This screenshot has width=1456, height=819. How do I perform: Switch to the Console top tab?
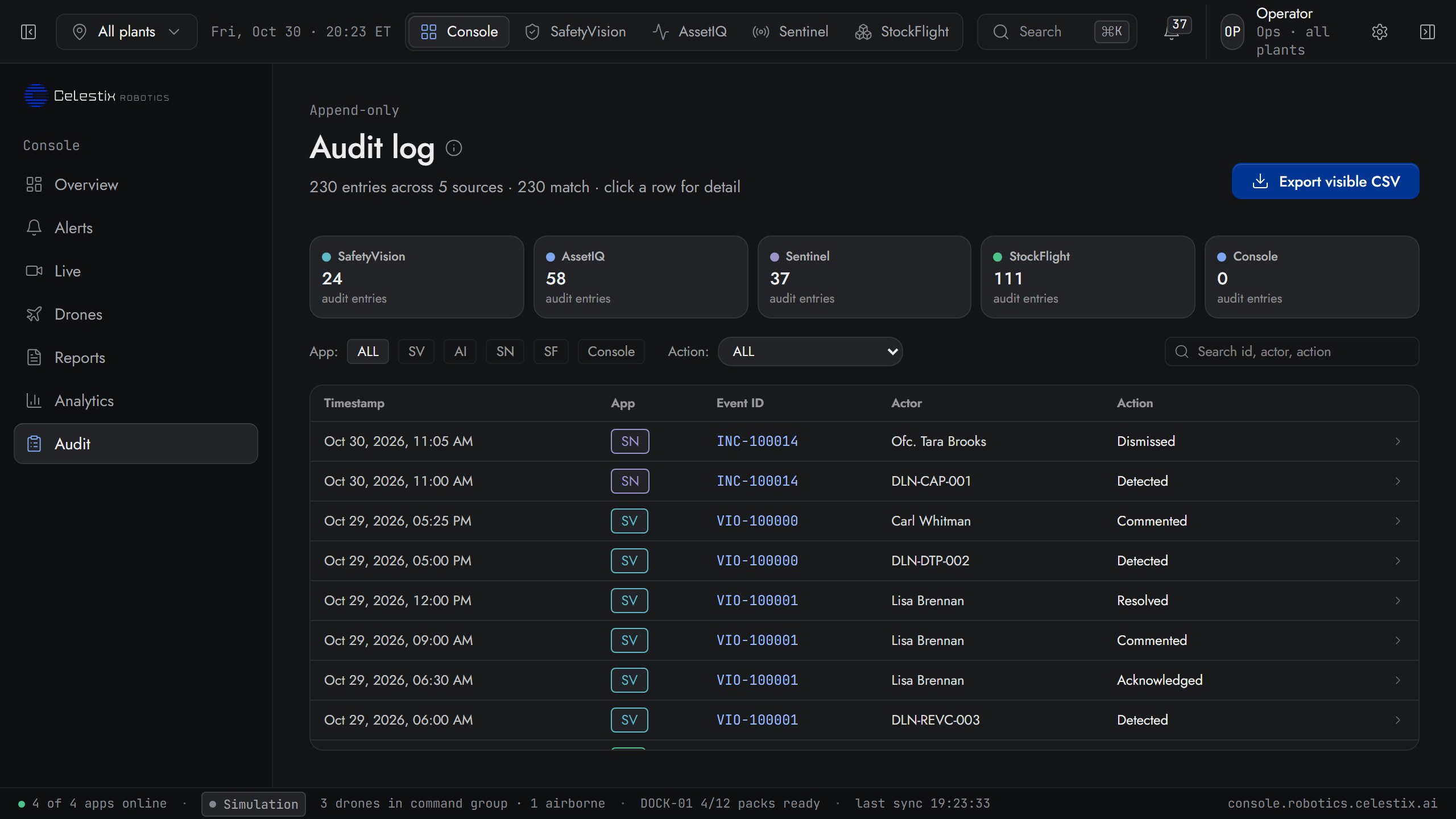(x=459, y=32)
